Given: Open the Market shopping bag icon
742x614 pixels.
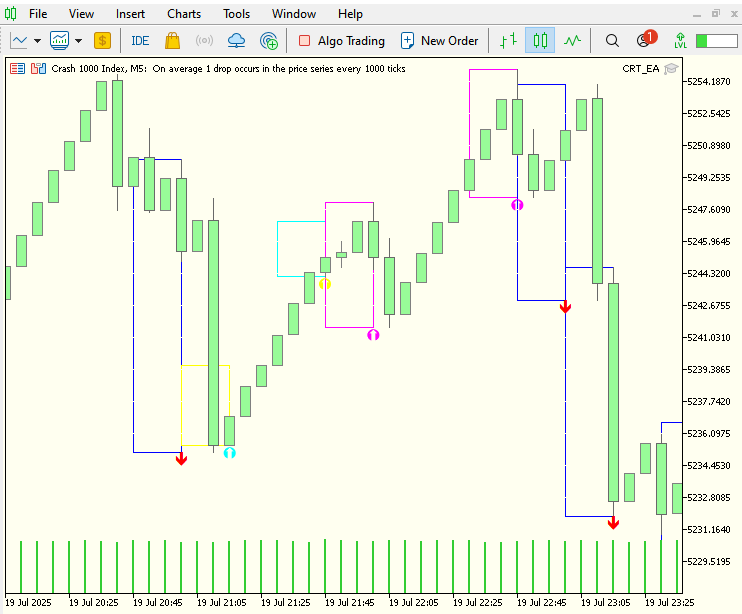Looking at the screenshot, I should point(172,41).
